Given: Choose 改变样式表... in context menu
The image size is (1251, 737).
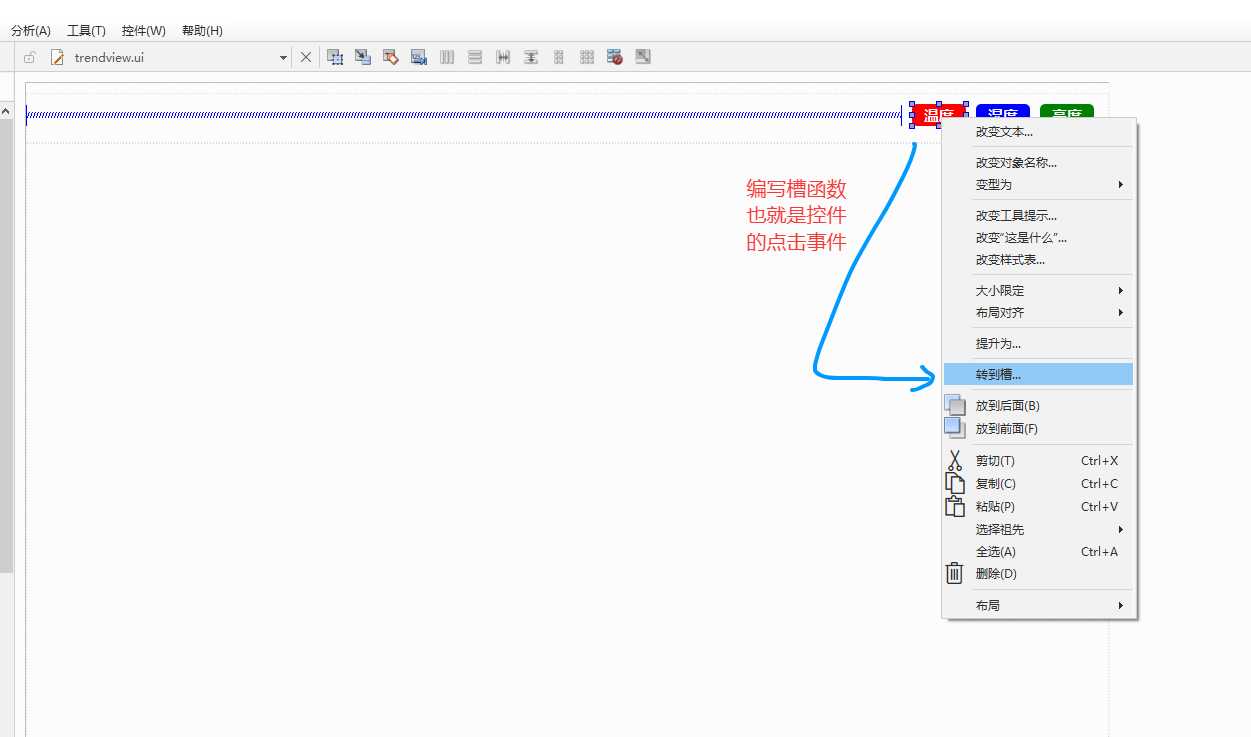Looking at the screenshot, I should (x=1039, y=259).
